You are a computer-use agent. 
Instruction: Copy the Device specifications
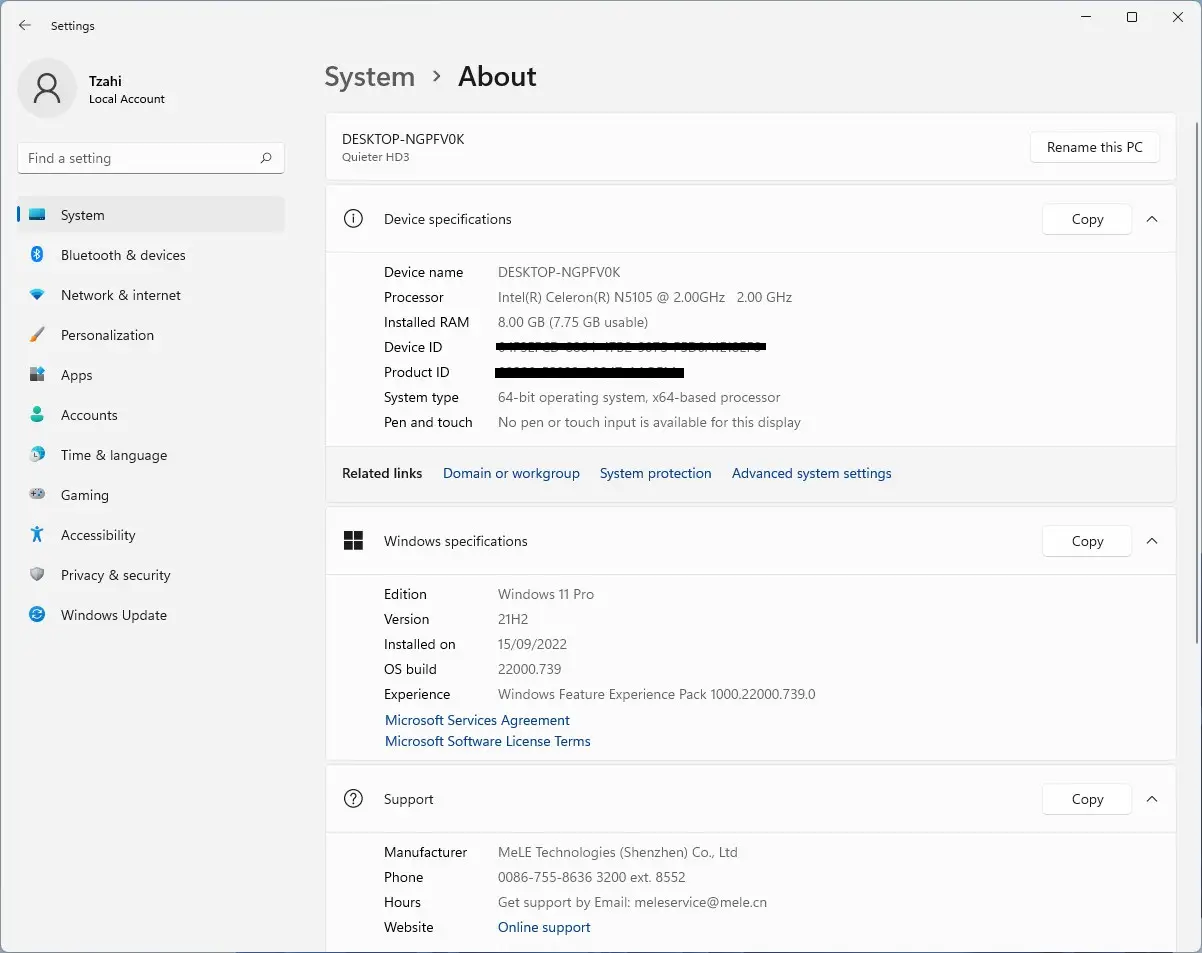(x=1087, y=219)
